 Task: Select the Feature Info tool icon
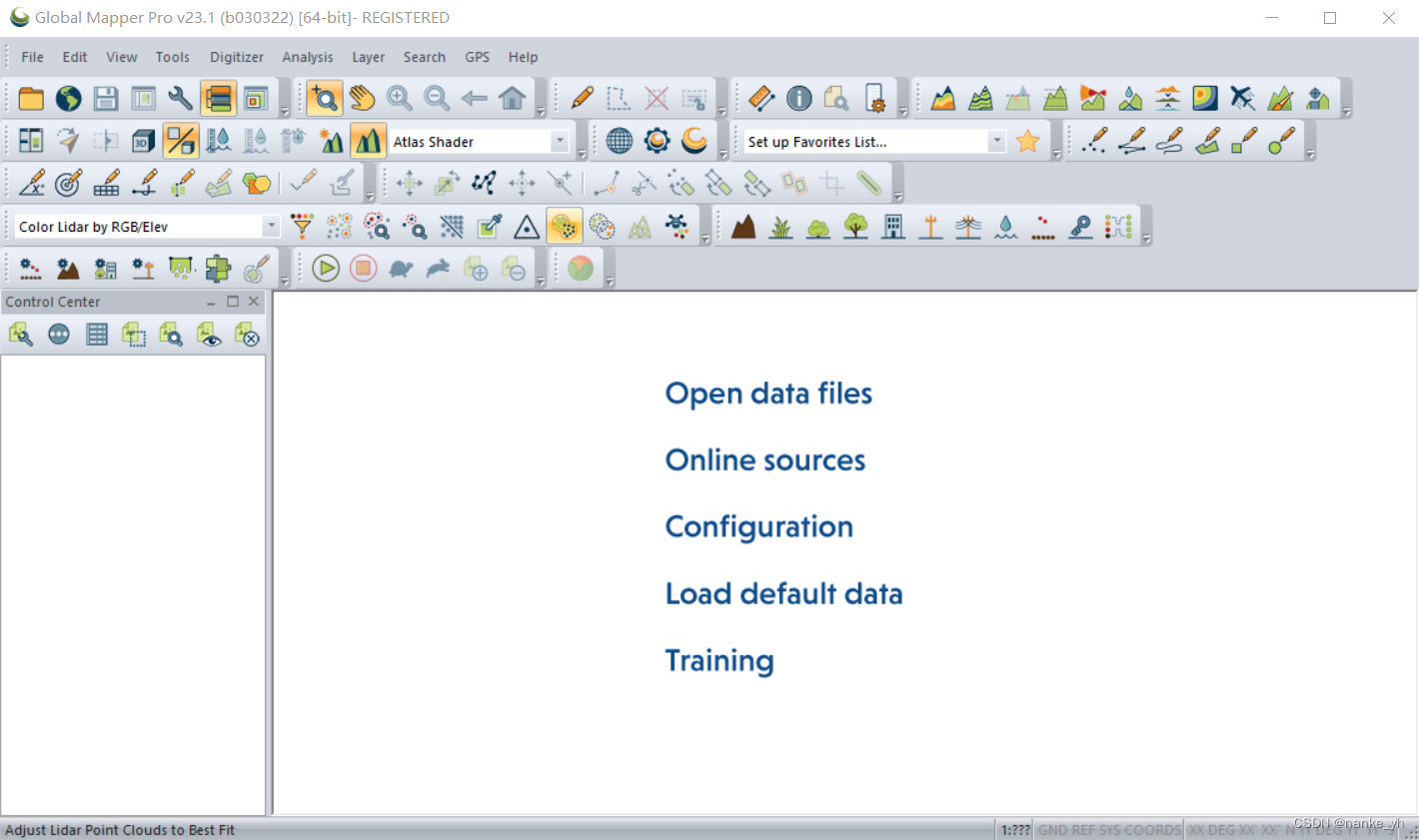(x=799, y=98)
